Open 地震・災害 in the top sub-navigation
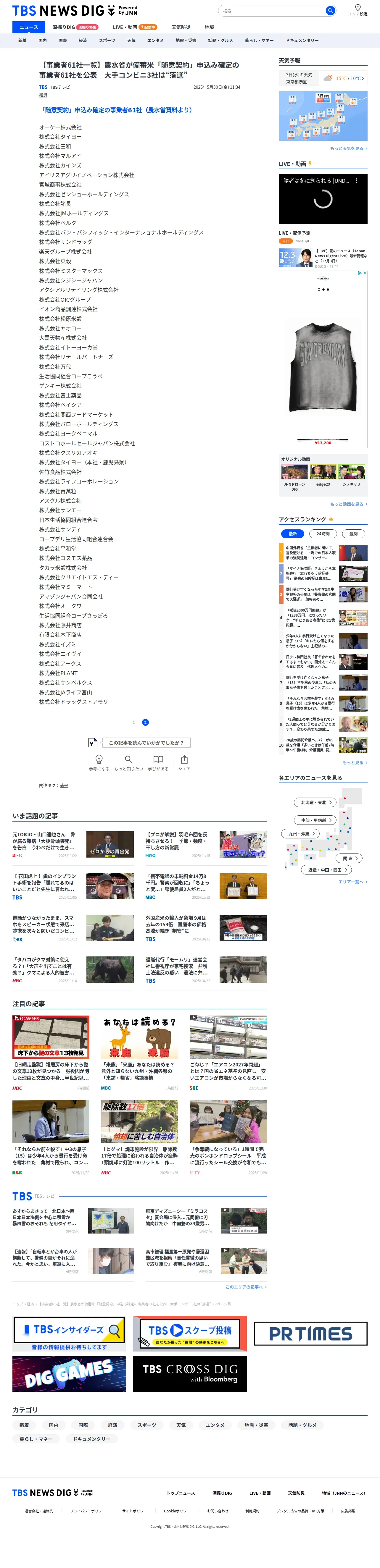 coord(186,40)
